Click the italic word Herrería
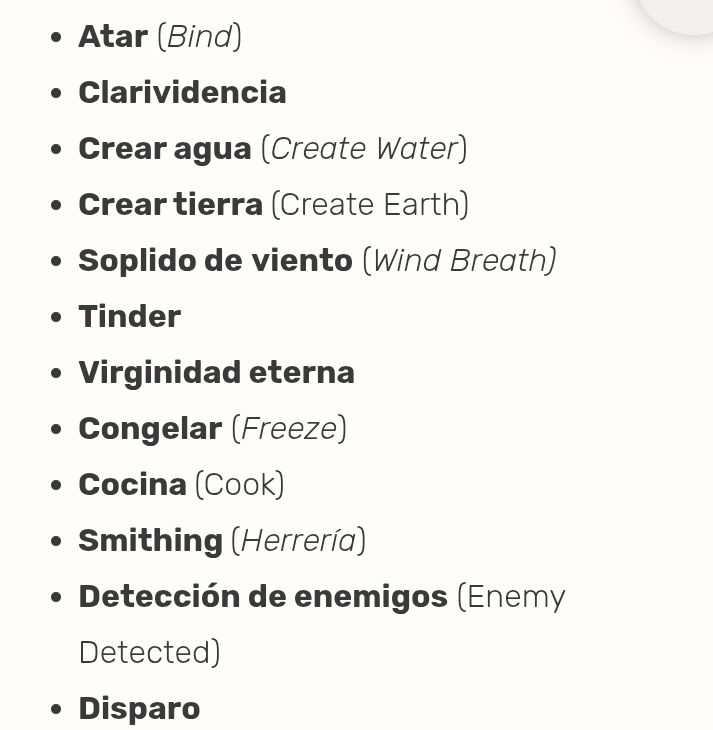 click(x=299, y=541)
